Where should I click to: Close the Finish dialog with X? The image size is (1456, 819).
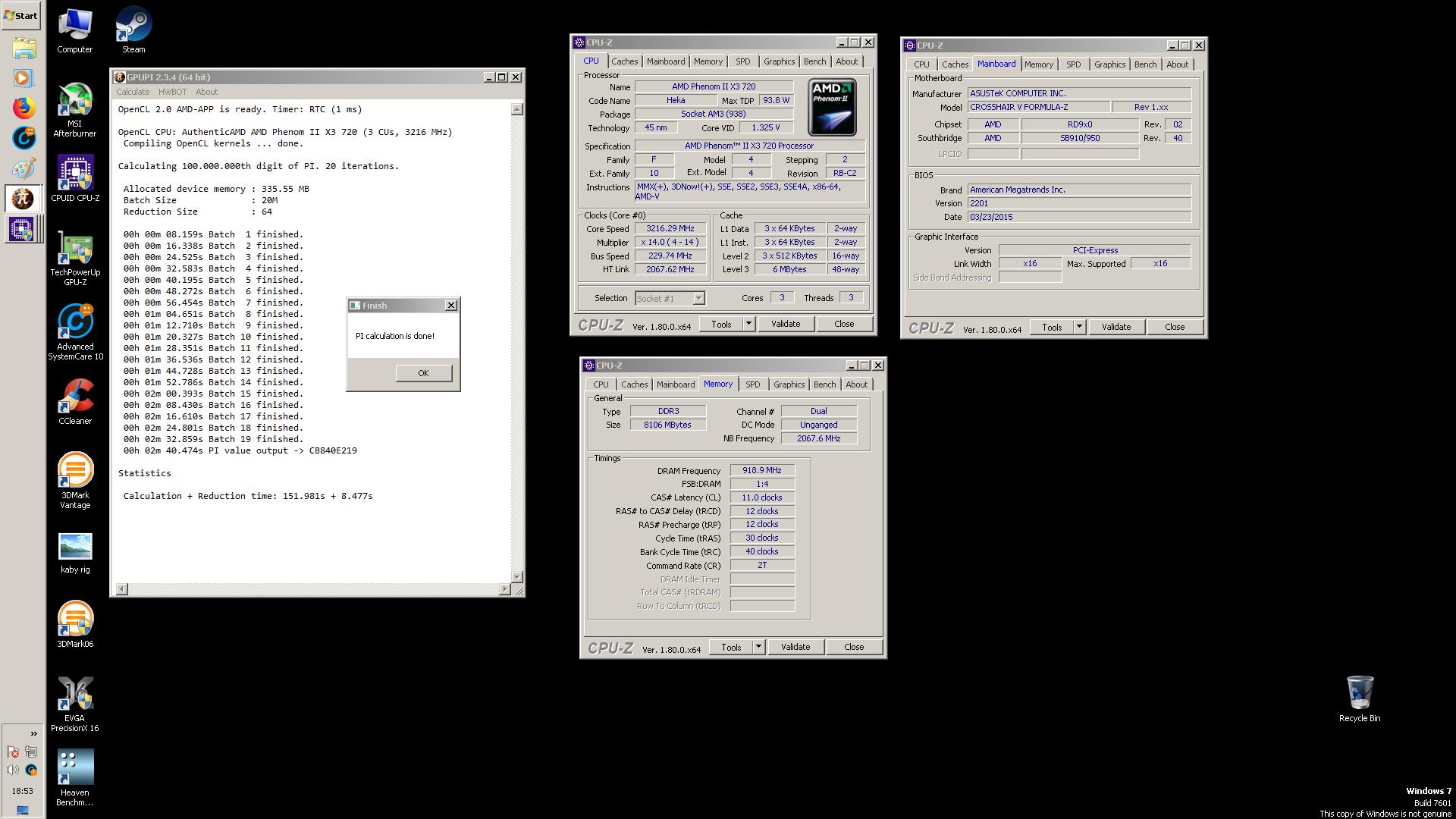451,306
